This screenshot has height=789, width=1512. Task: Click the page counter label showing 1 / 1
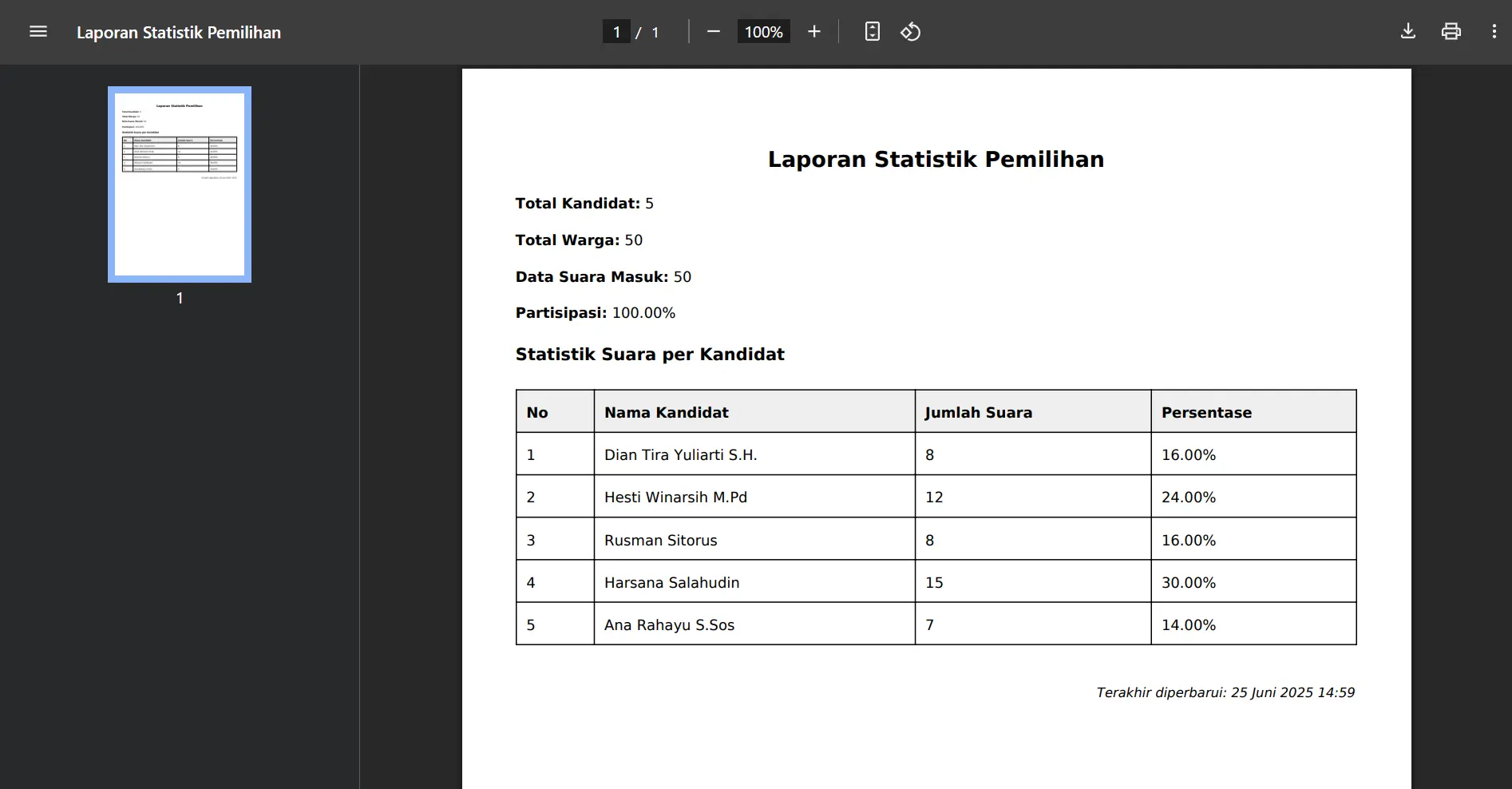[x=634, y=32]
